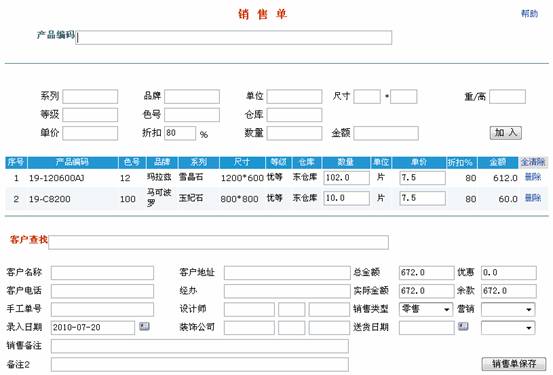Expand the dropdown right of 送货日期 calendar

[508, 328]
